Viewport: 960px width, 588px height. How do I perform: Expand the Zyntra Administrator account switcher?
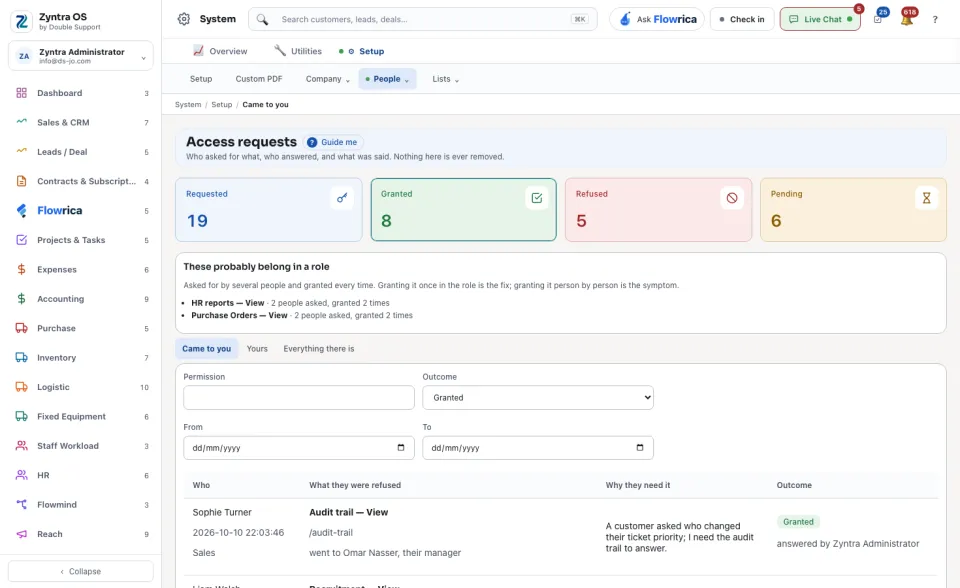click(81, 56)
